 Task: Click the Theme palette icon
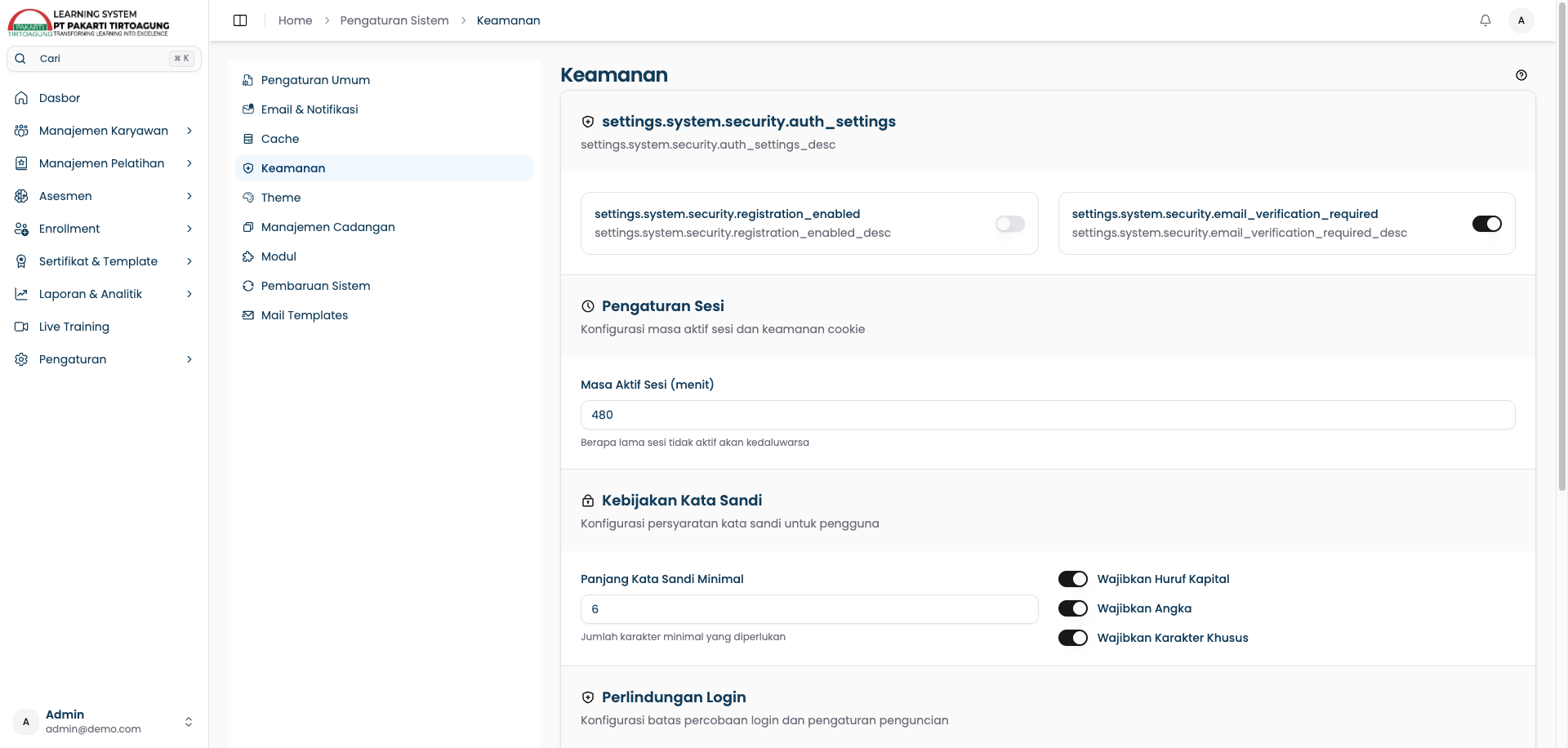coord(248,198)
